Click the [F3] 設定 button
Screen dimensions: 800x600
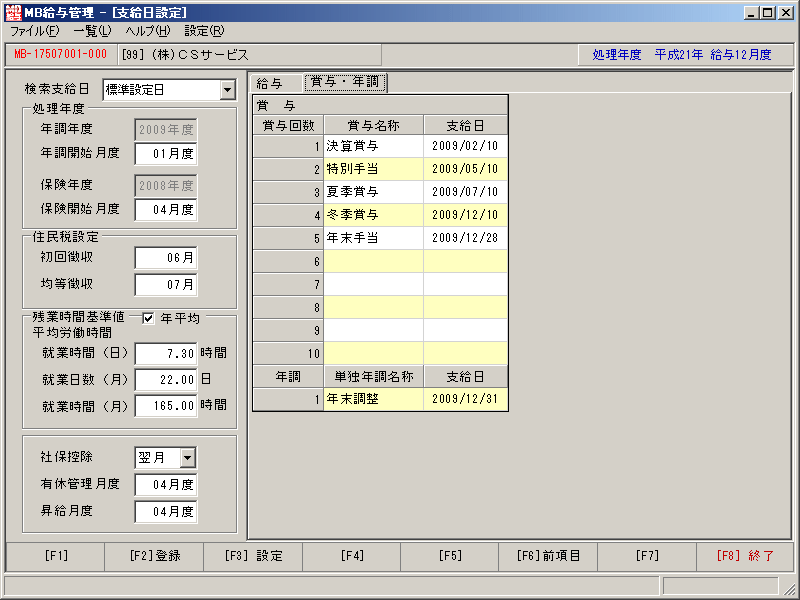coord(253,556)
